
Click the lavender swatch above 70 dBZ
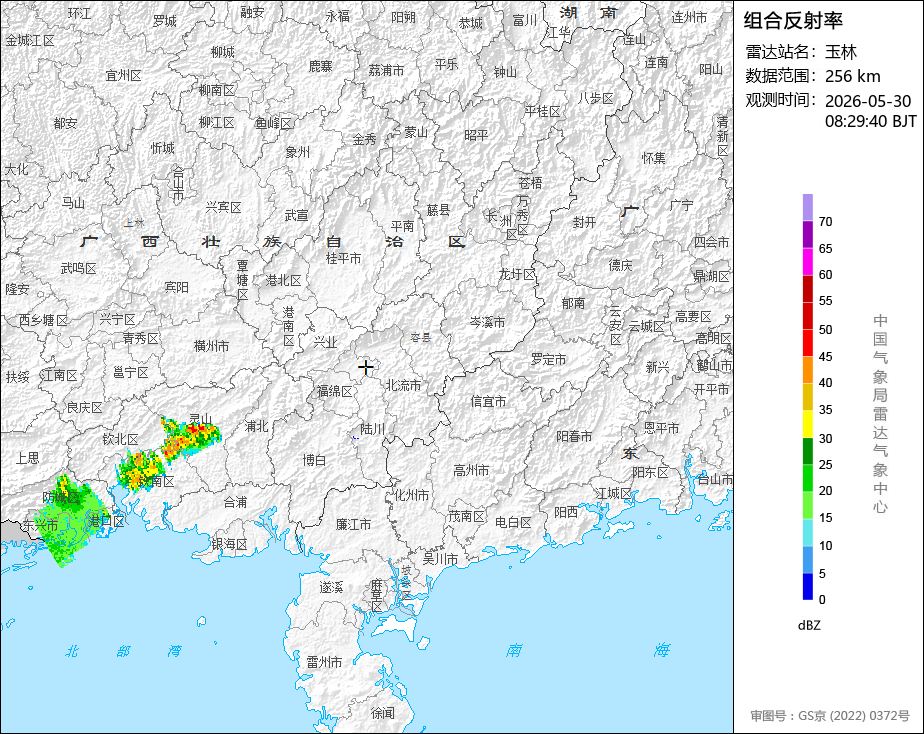[x=807, y=207]
